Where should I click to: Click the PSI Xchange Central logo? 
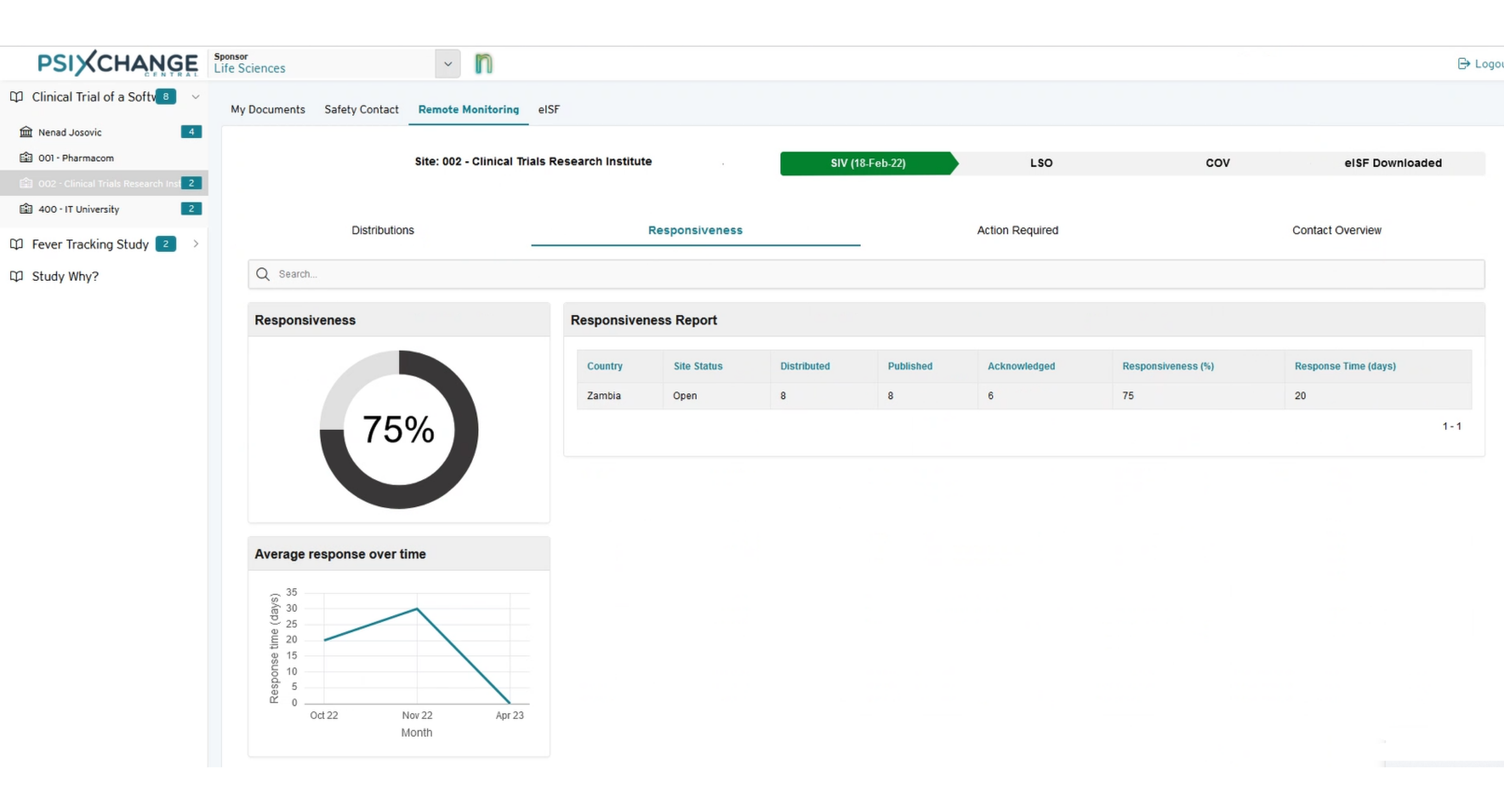tap(117, 63)
